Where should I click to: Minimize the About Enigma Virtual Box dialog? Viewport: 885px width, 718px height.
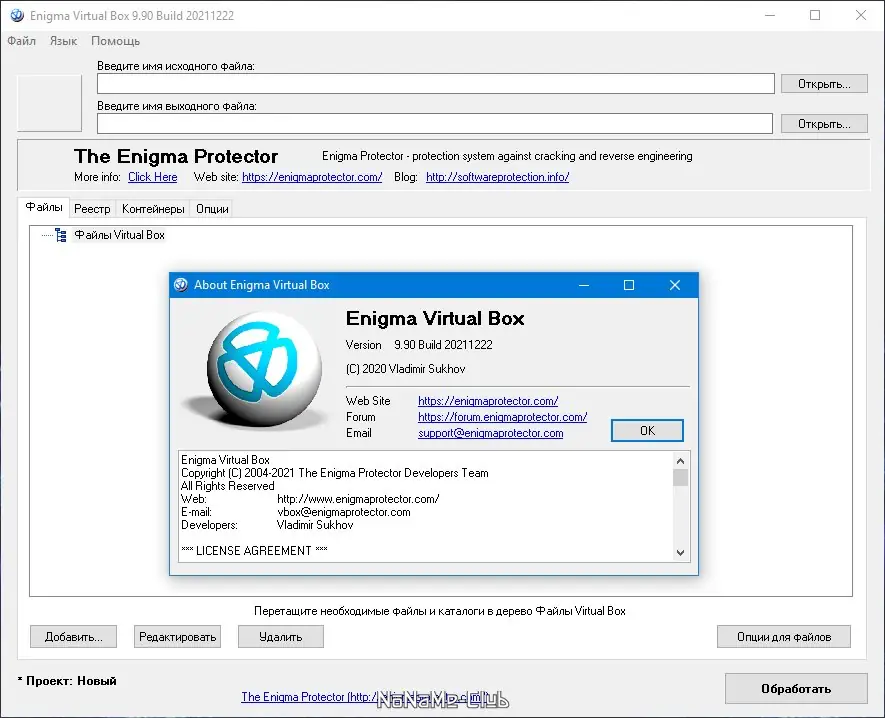(584, 285)
